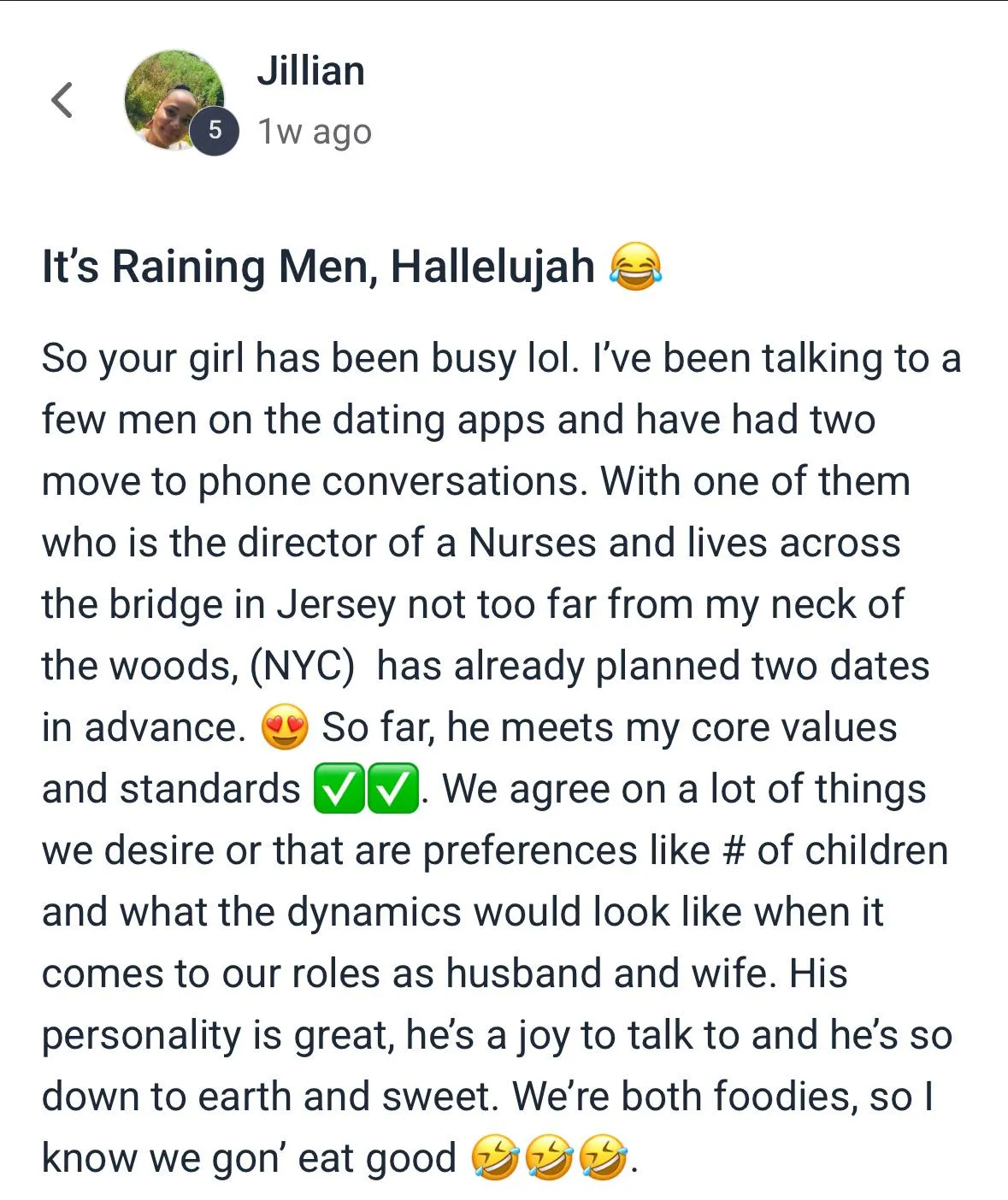
Task: Click the word 'Jersey' in the post
Action: click(x=336, y=605)
